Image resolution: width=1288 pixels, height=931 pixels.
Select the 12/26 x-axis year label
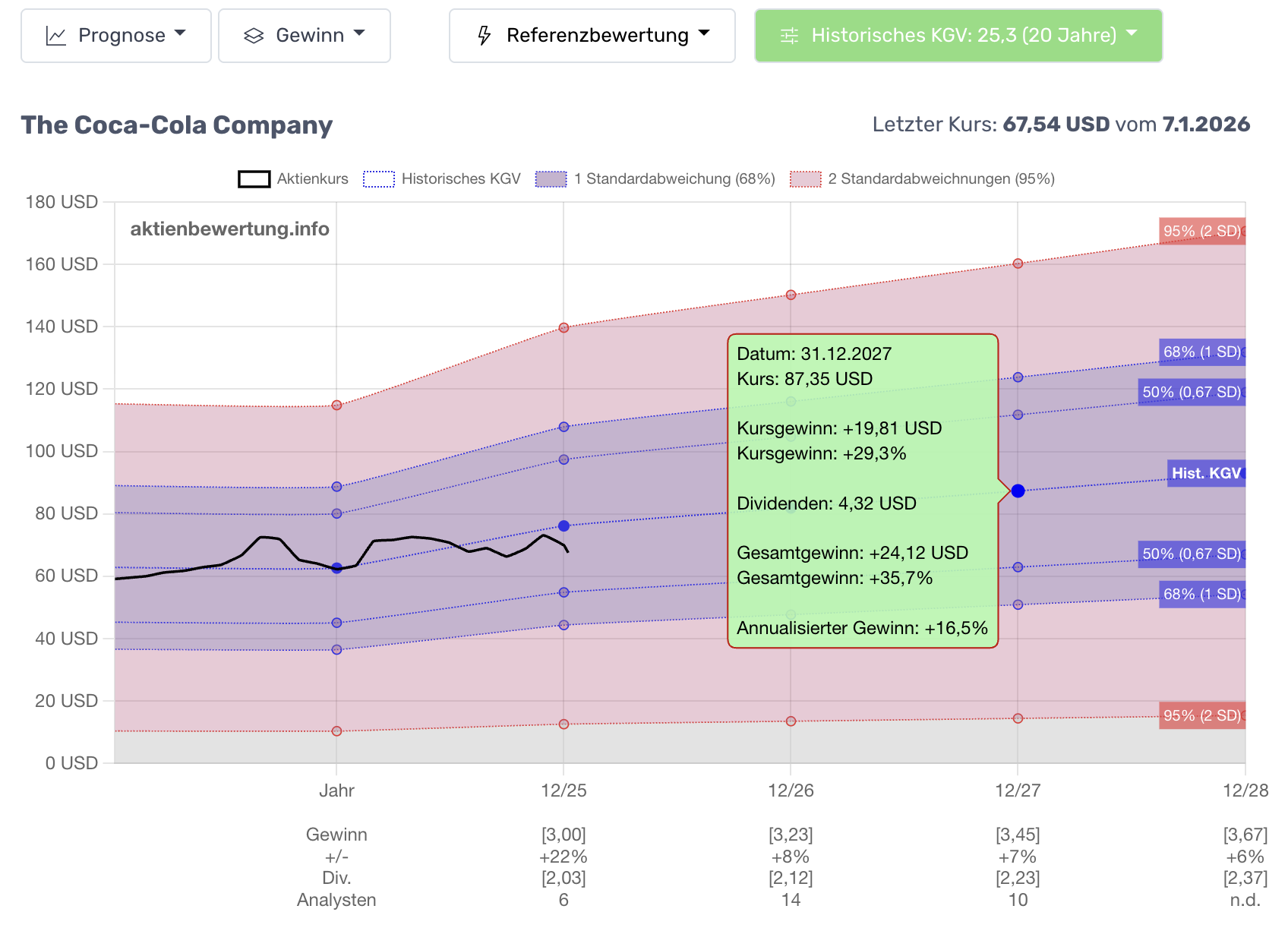791,791
